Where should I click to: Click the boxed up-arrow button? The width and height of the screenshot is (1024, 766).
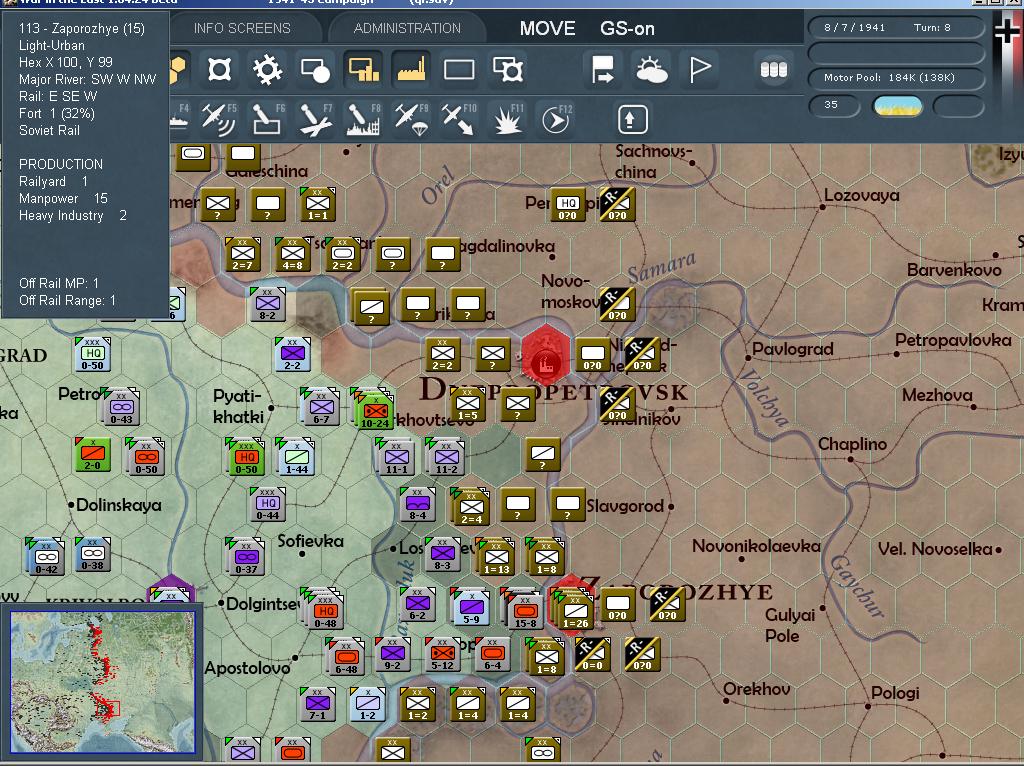tap(632, 120)
